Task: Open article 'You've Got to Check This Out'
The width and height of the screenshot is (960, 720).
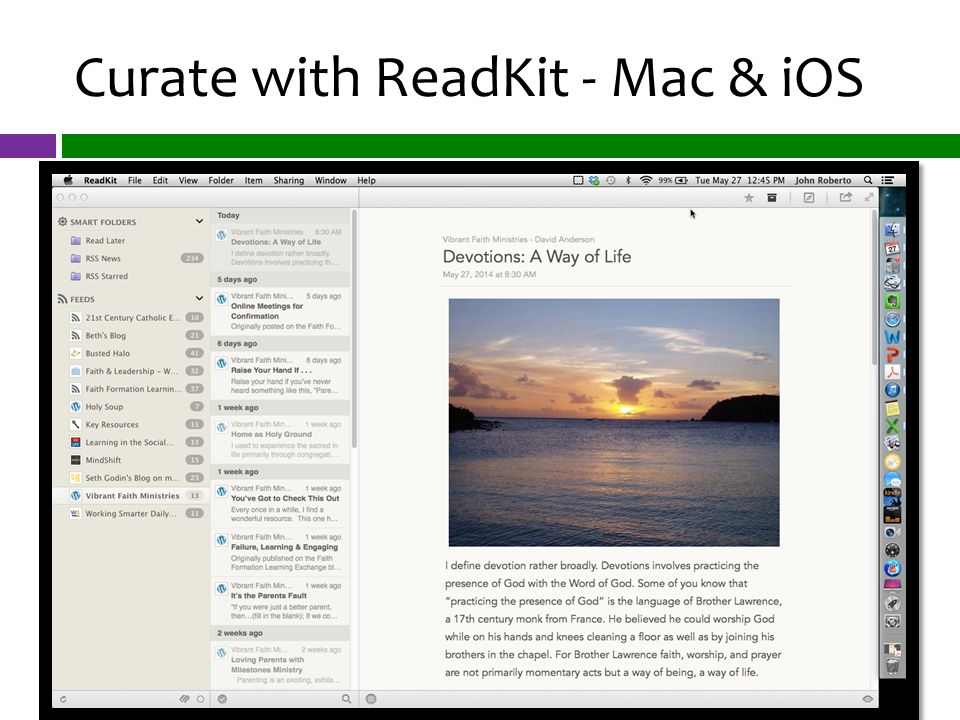Action: (280, 504)
